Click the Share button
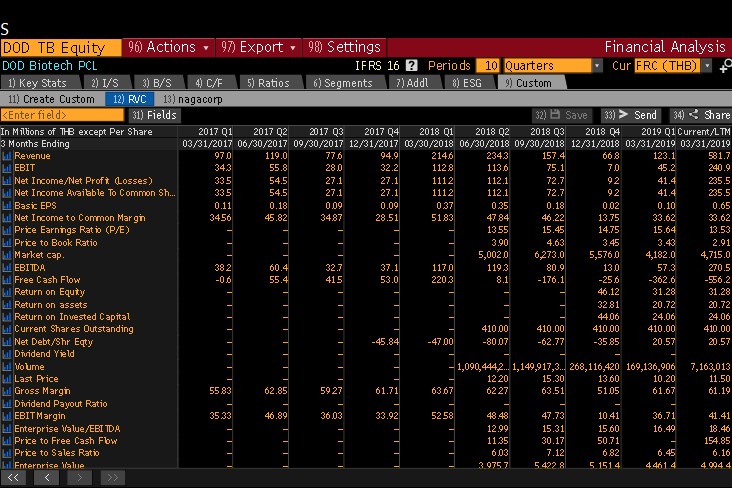The image size is (732, 488). coord(700,115)
